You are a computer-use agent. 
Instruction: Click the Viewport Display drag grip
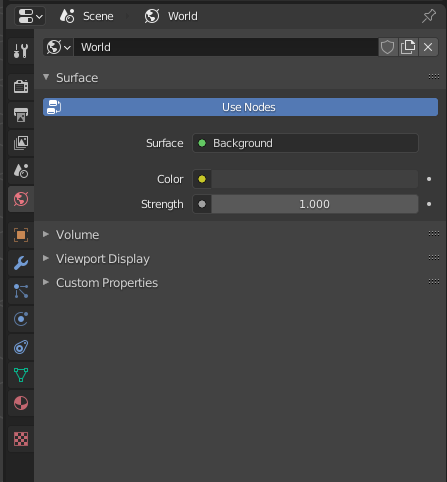pos(434,258)
